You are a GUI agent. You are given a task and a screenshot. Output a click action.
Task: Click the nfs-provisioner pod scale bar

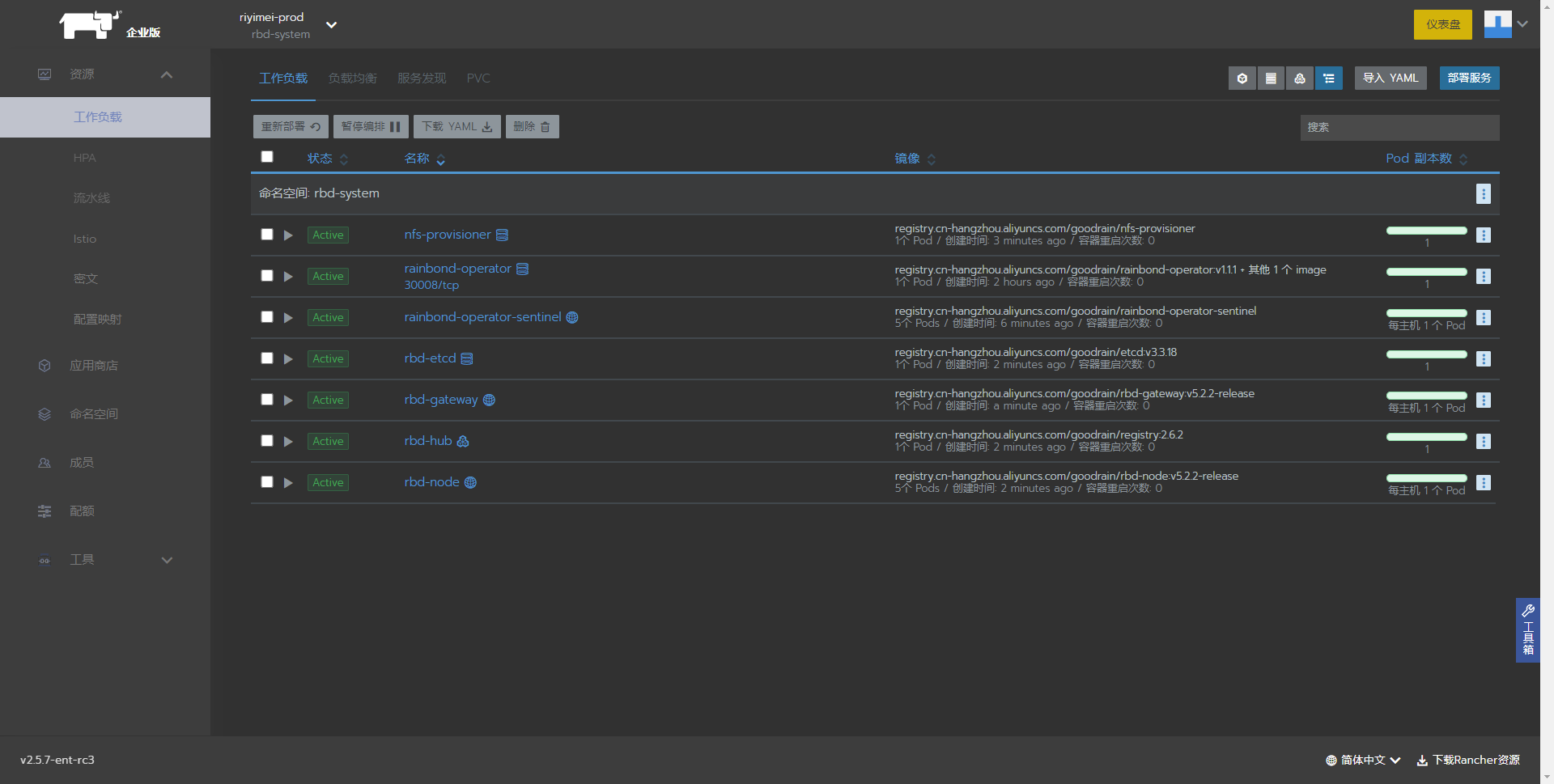[1427, 231]
